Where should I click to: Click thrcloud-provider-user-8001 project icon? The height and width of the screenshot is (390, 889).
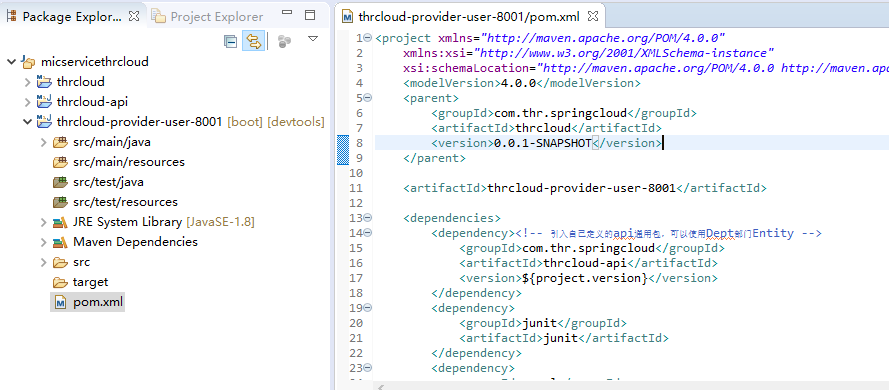click(44, 121)
